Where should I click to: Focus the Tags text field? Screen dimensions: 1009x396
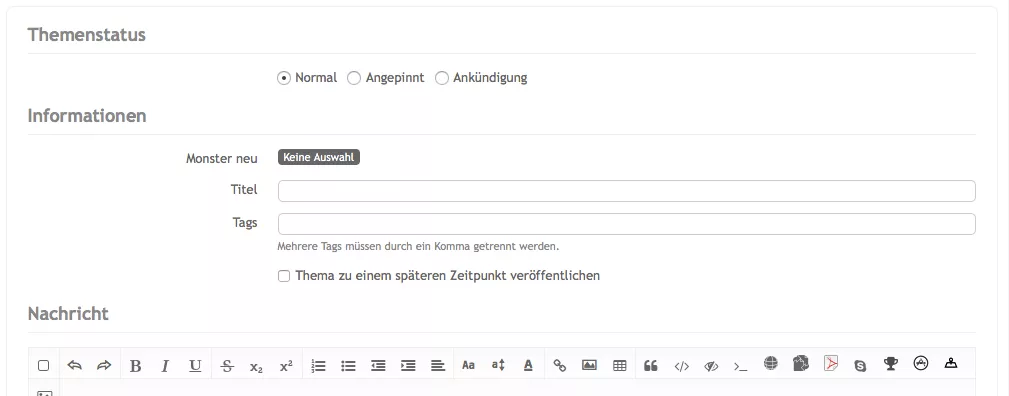click(627, 224)
